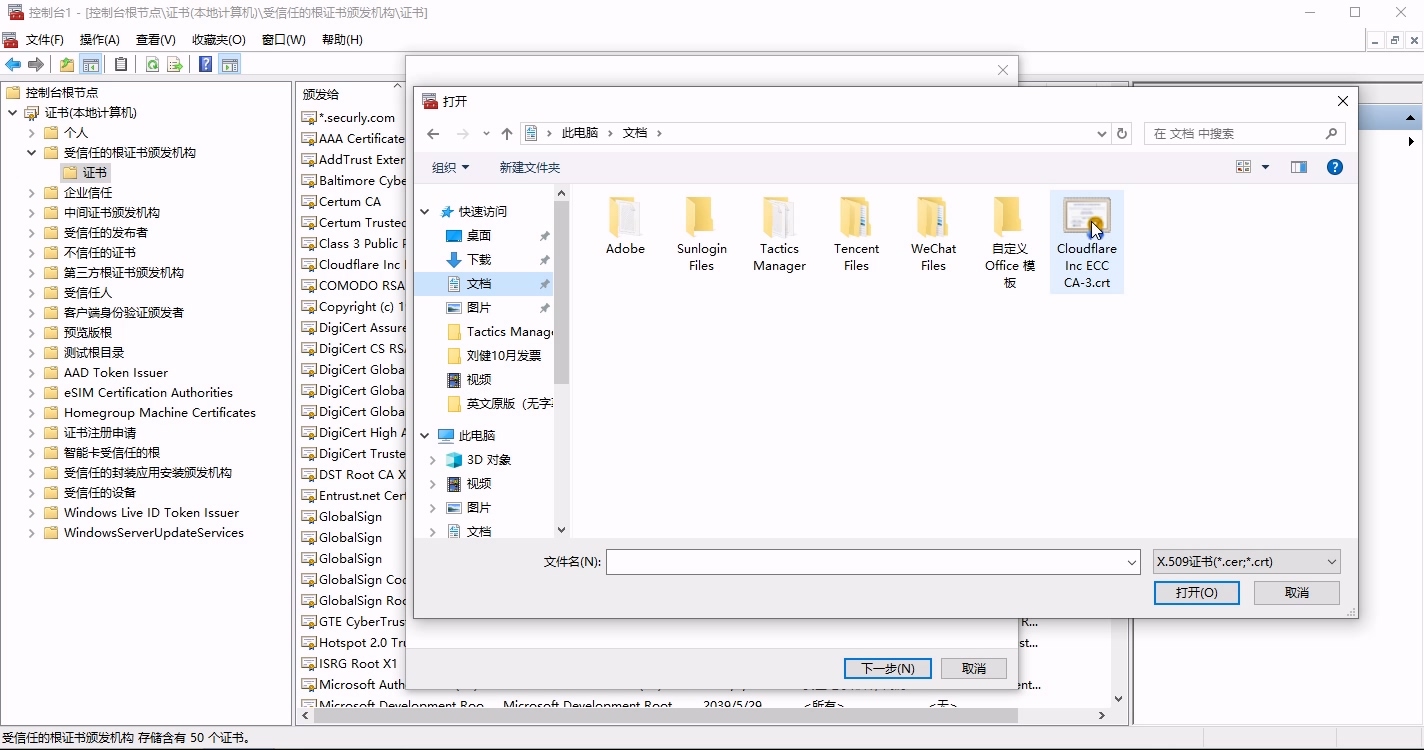Toggle Show/Hide console tree toolbar icon
The image size is (1424, 750).
[x=90, y=65]
